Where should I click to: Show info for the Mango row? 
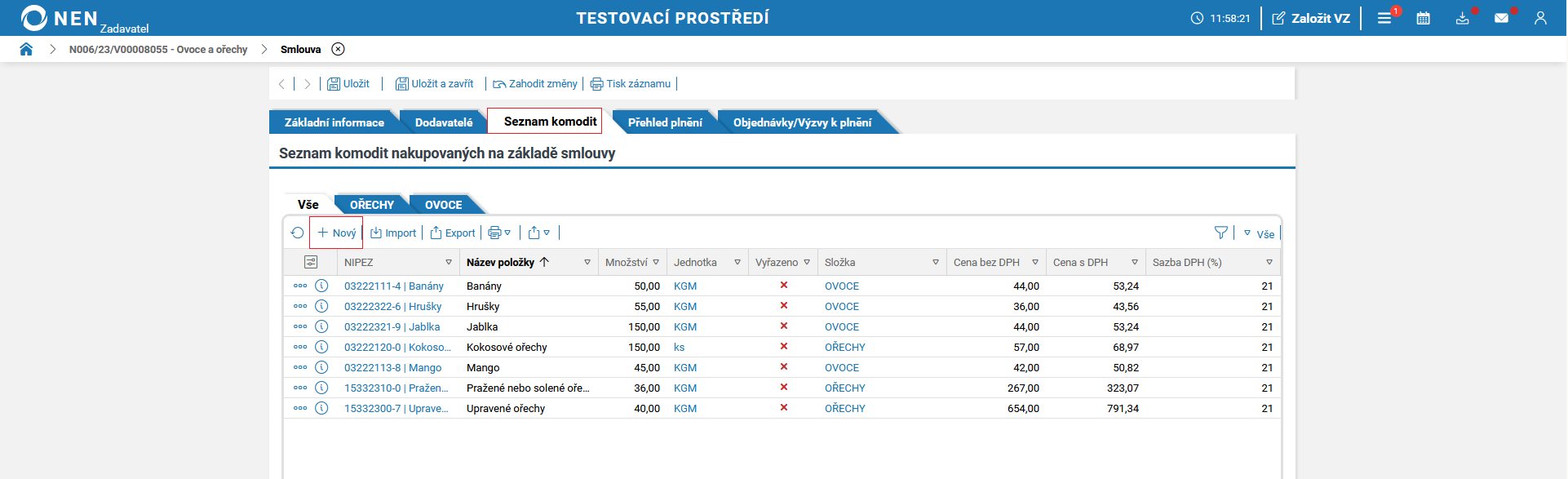[x=321, y=367]
